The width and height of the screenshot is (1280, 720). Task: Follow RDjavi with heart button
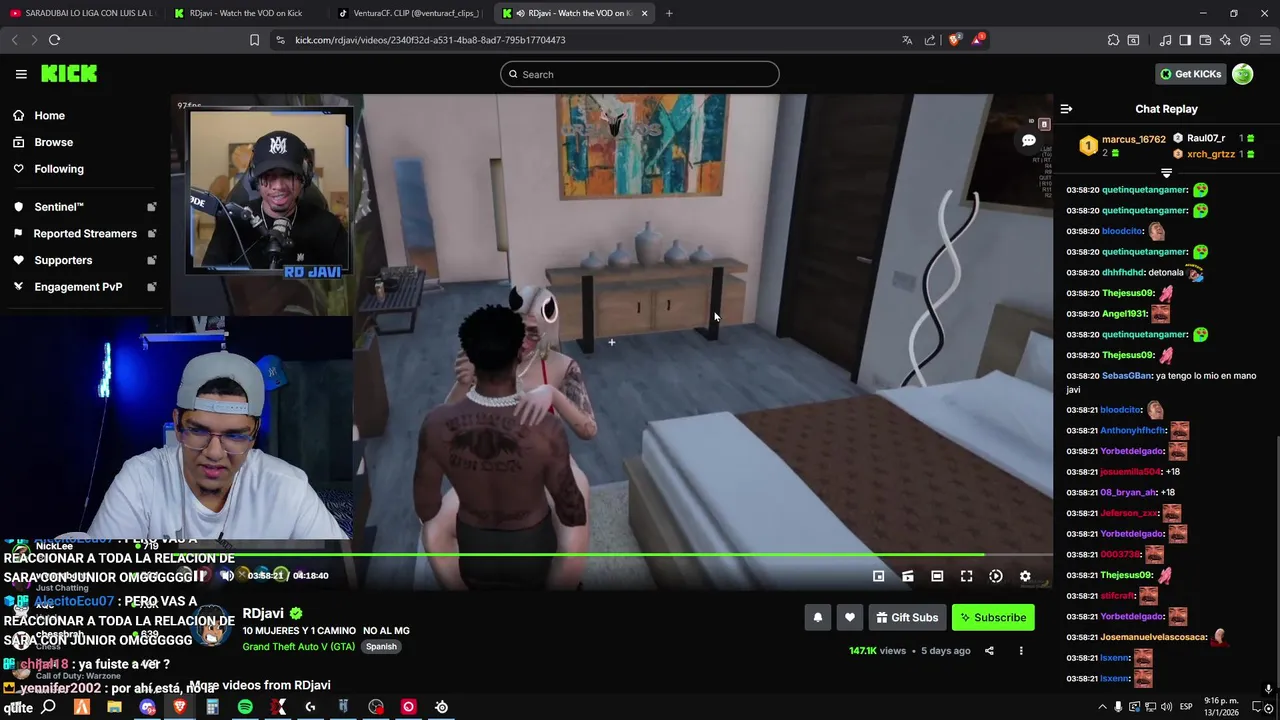849,618
